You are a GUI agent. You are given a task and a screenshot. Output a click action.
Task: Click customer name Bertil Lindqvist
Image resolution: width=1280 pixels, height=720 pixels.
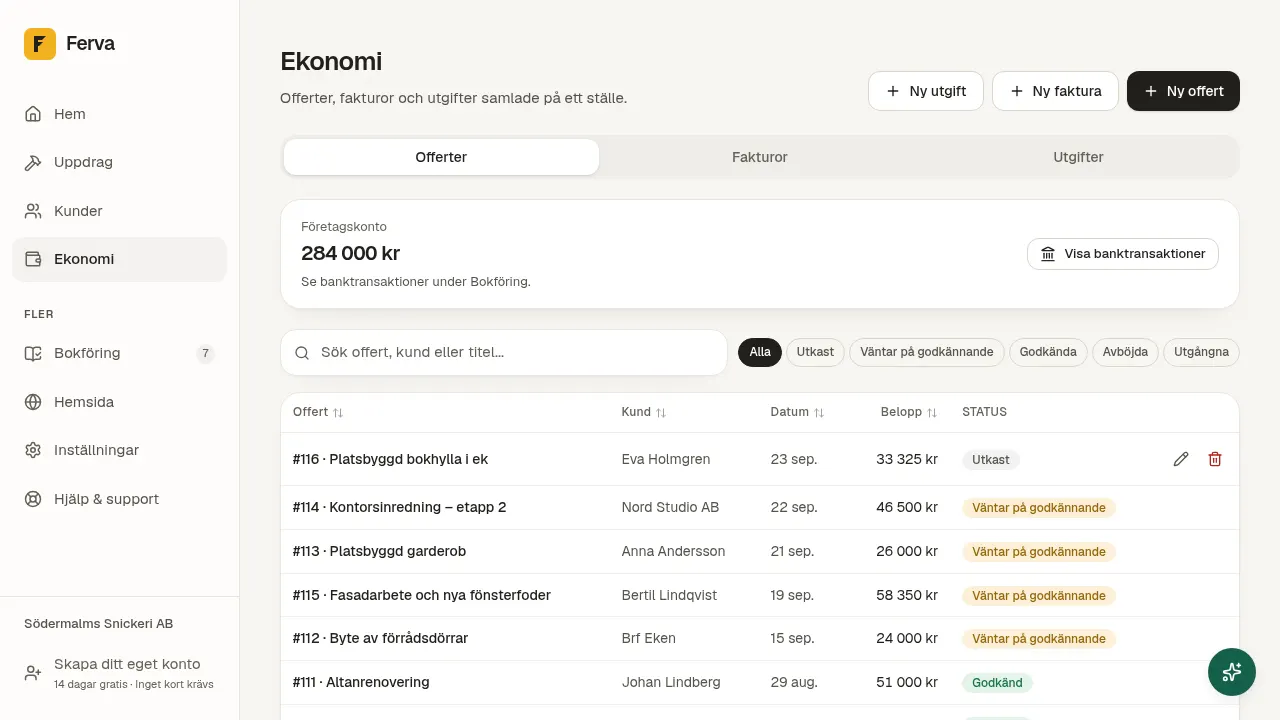[x=669, y=596]
